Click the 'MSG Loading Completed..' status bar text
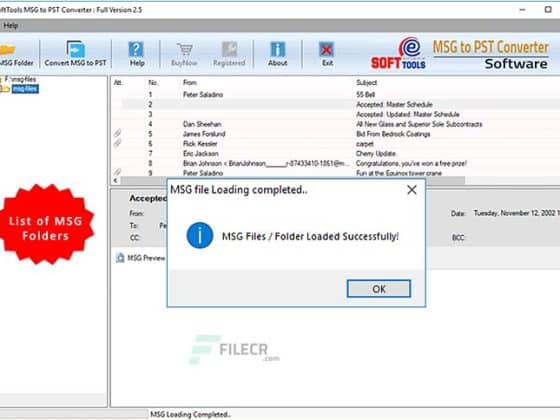This screenshot has height=420, width=560. click(190, 414)
